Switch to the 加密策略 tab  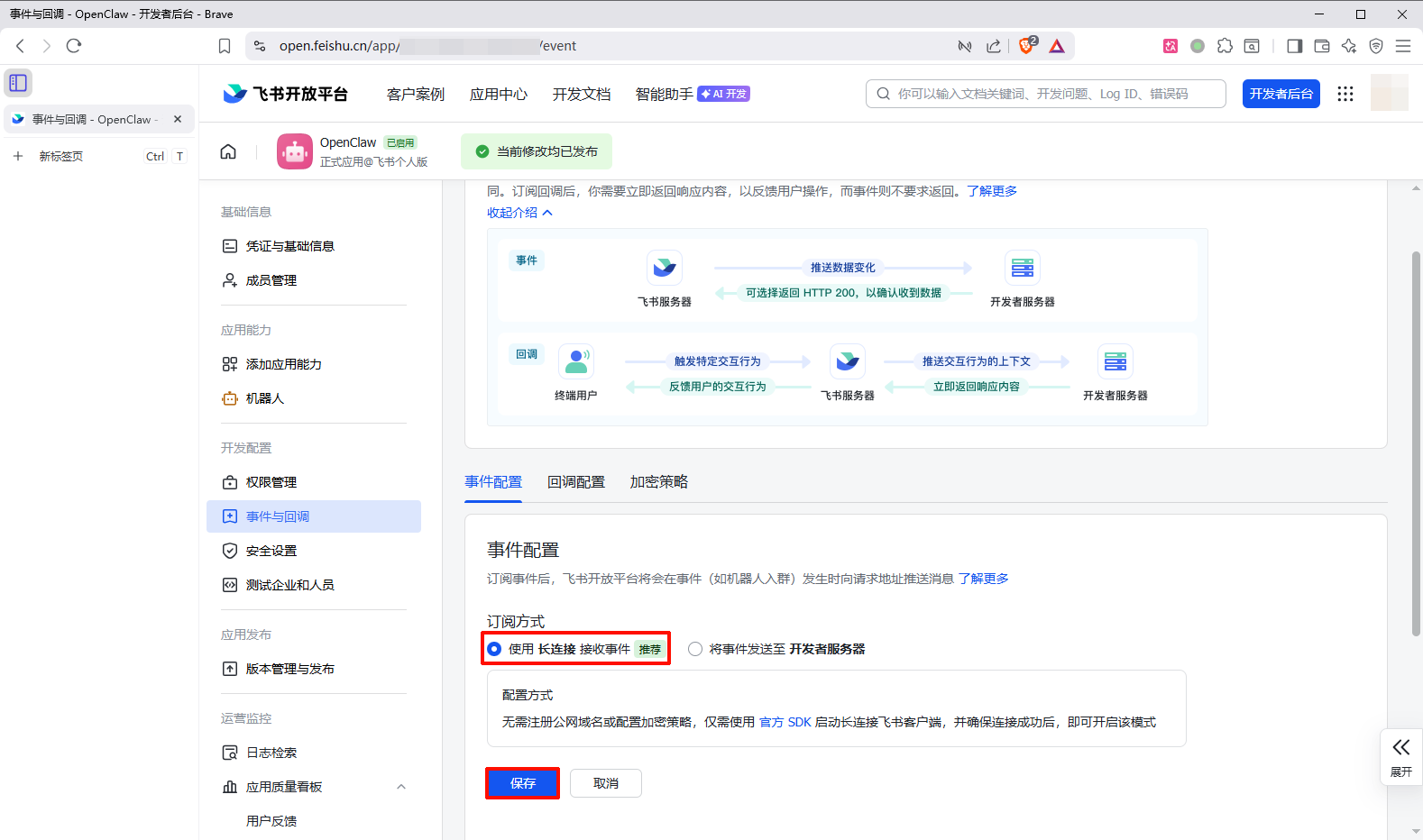(658, 482)
